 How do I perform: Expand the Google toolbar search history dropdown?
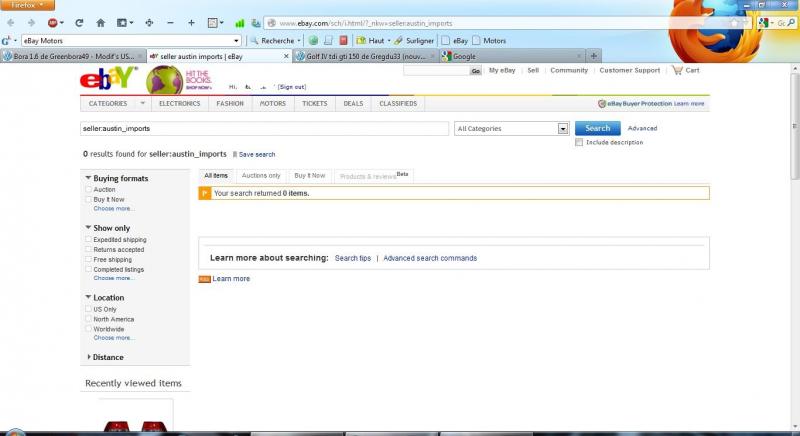pyautogui.click(x=236, y=41)
